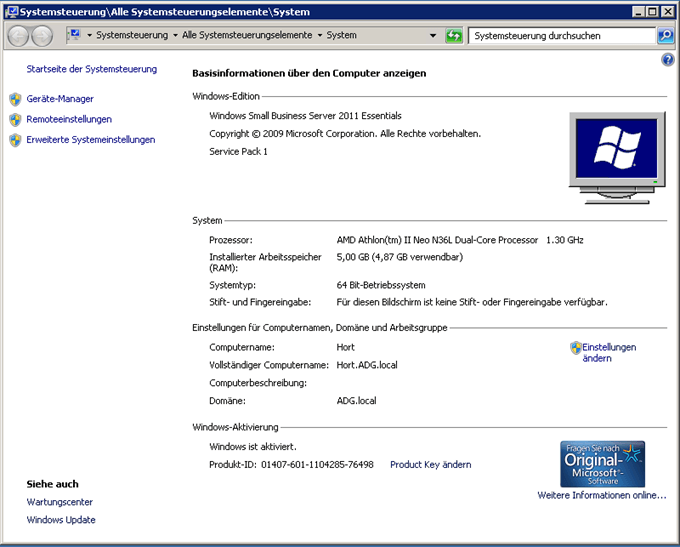
Task: Click the green refresh button in address bar
Action: [454, 36]
